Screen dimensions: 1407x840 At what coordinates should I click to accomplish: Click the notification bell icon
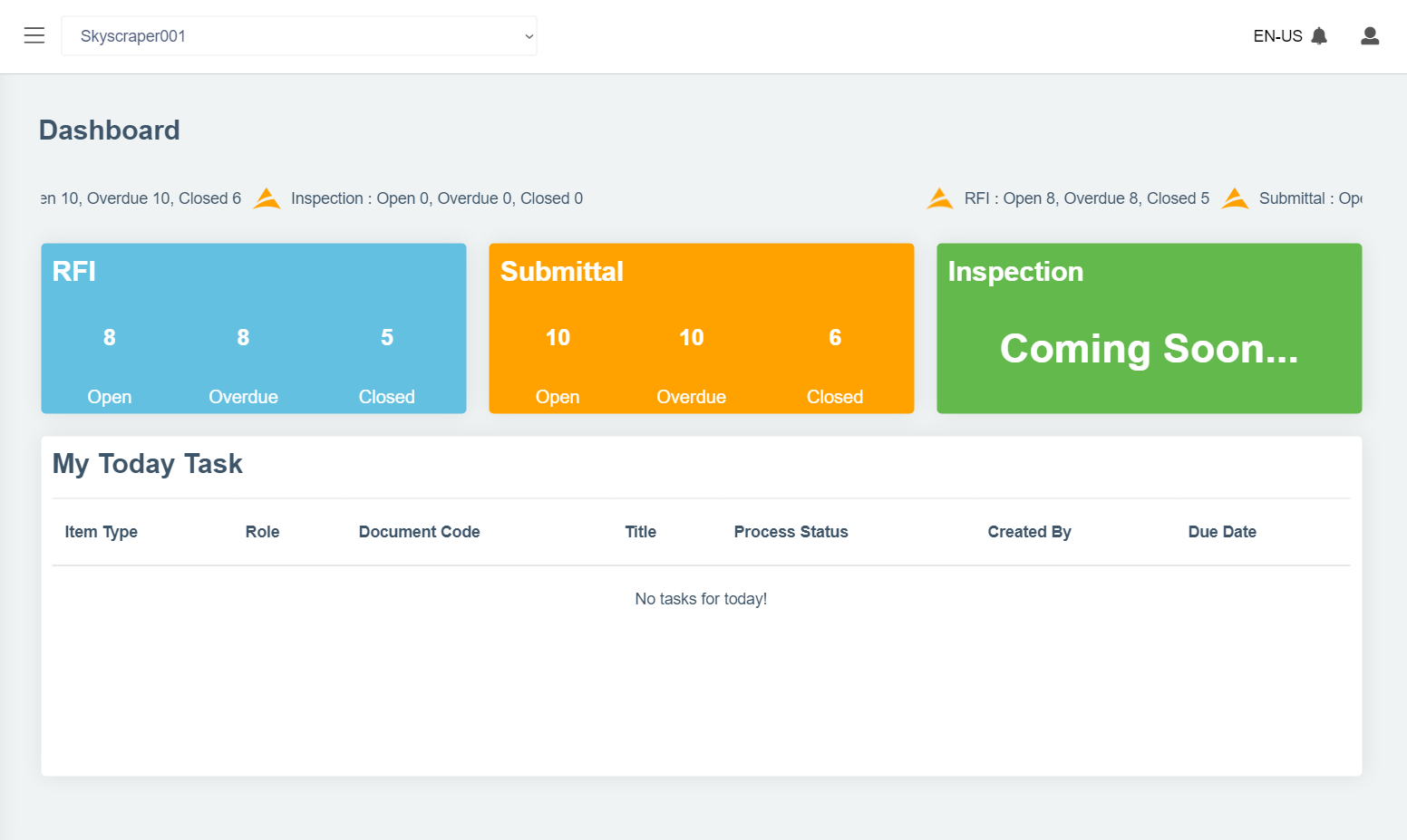pos(1319,36)
